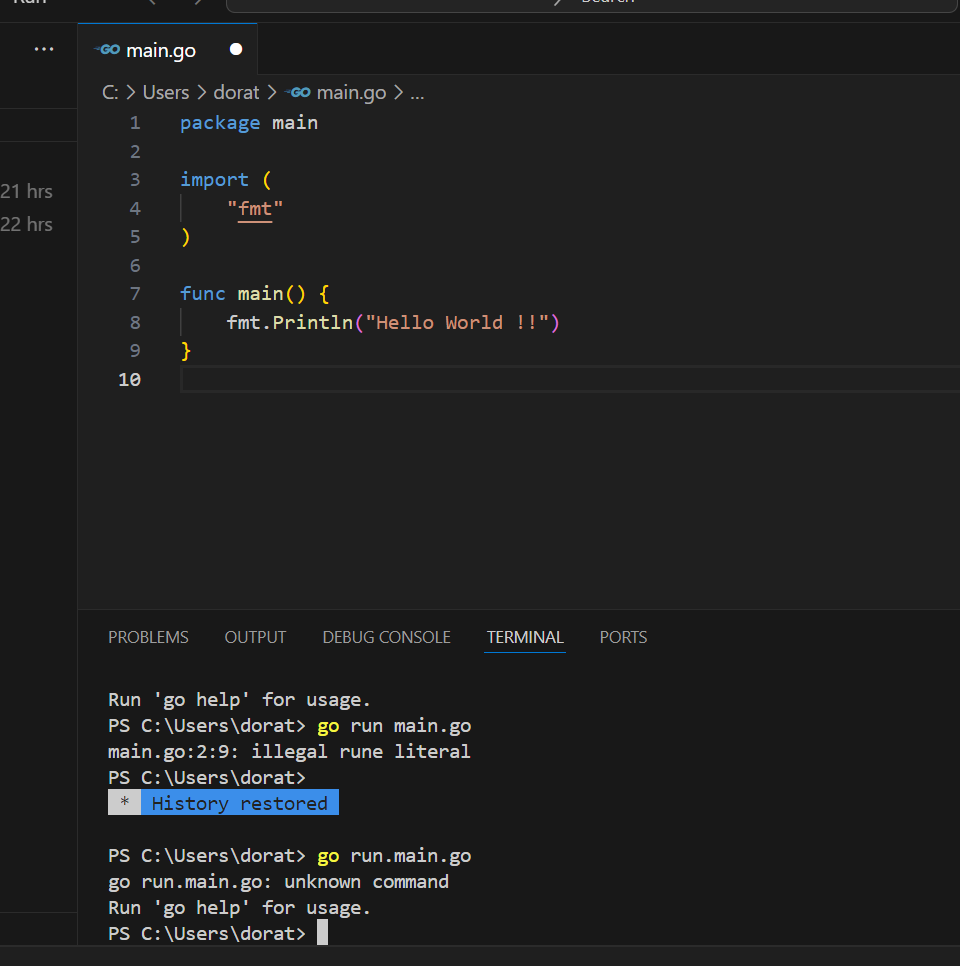Click the unsaved dot on main.go tab
Screen dimensions: 960x966
(x=236, y=49)
